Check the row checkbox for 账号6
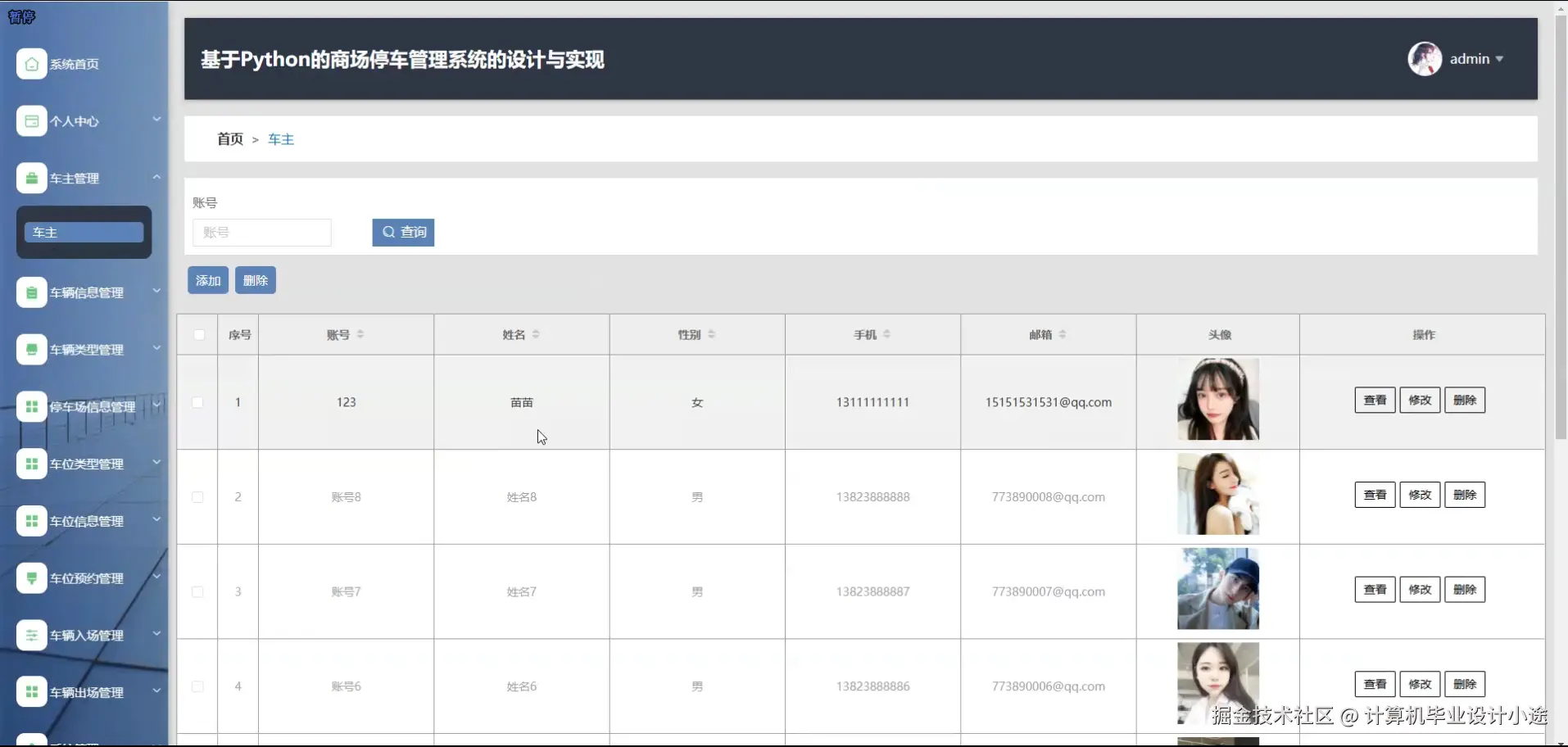Viewport: 1568px width, 747px height. (x=197, y=686)
